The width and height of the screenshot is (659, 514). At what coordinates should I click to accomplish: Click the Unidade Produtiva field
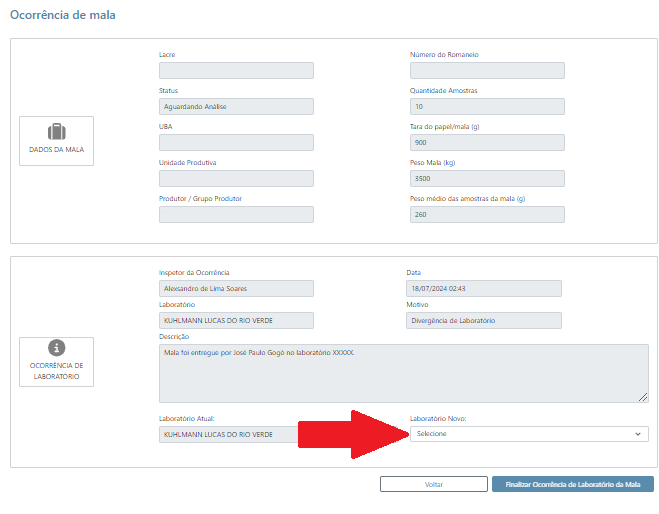[x=236, y=179]
